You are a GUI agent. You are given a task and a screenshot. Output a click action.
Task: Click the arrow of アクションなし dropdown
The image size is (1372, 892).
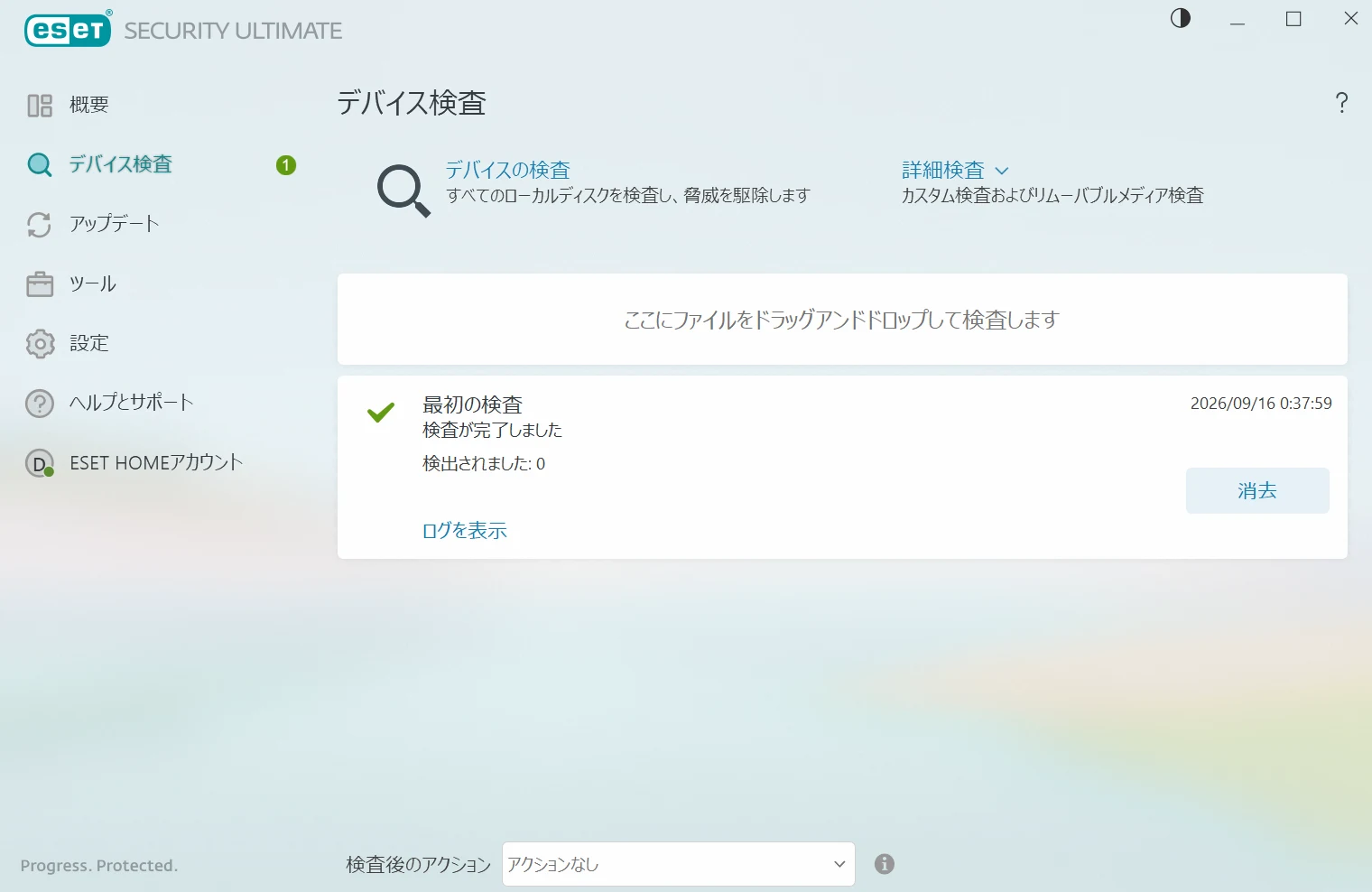click(839, 864)
